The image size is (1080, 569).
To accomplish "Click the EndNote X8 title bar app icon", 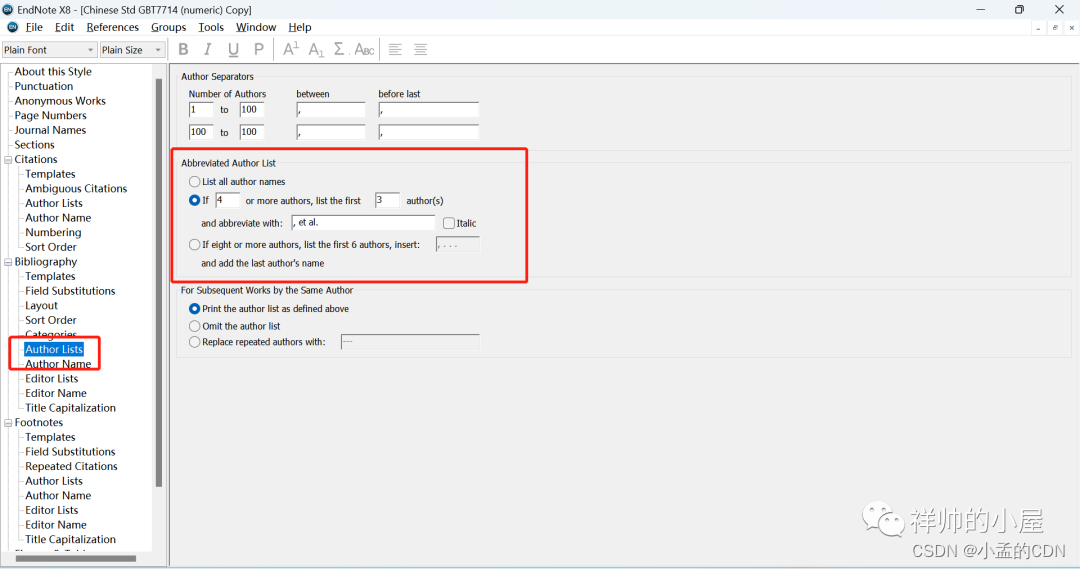I will 8,9.
